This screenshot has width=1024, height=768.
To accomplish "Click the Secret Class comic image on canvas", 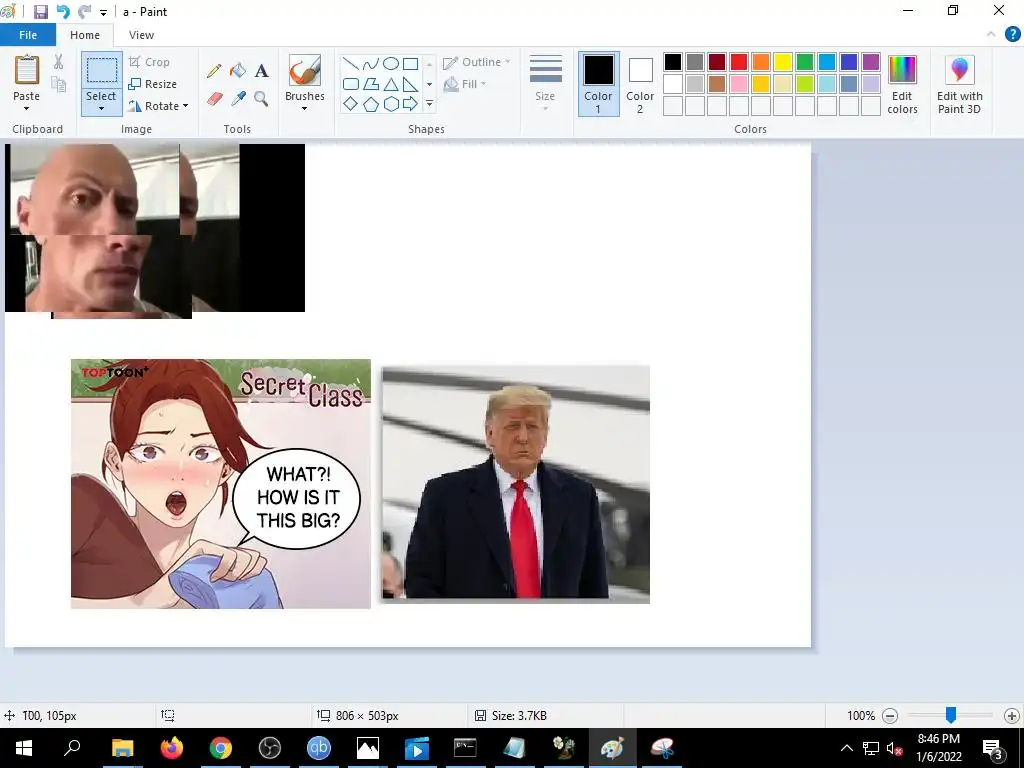I will [221, 484].
